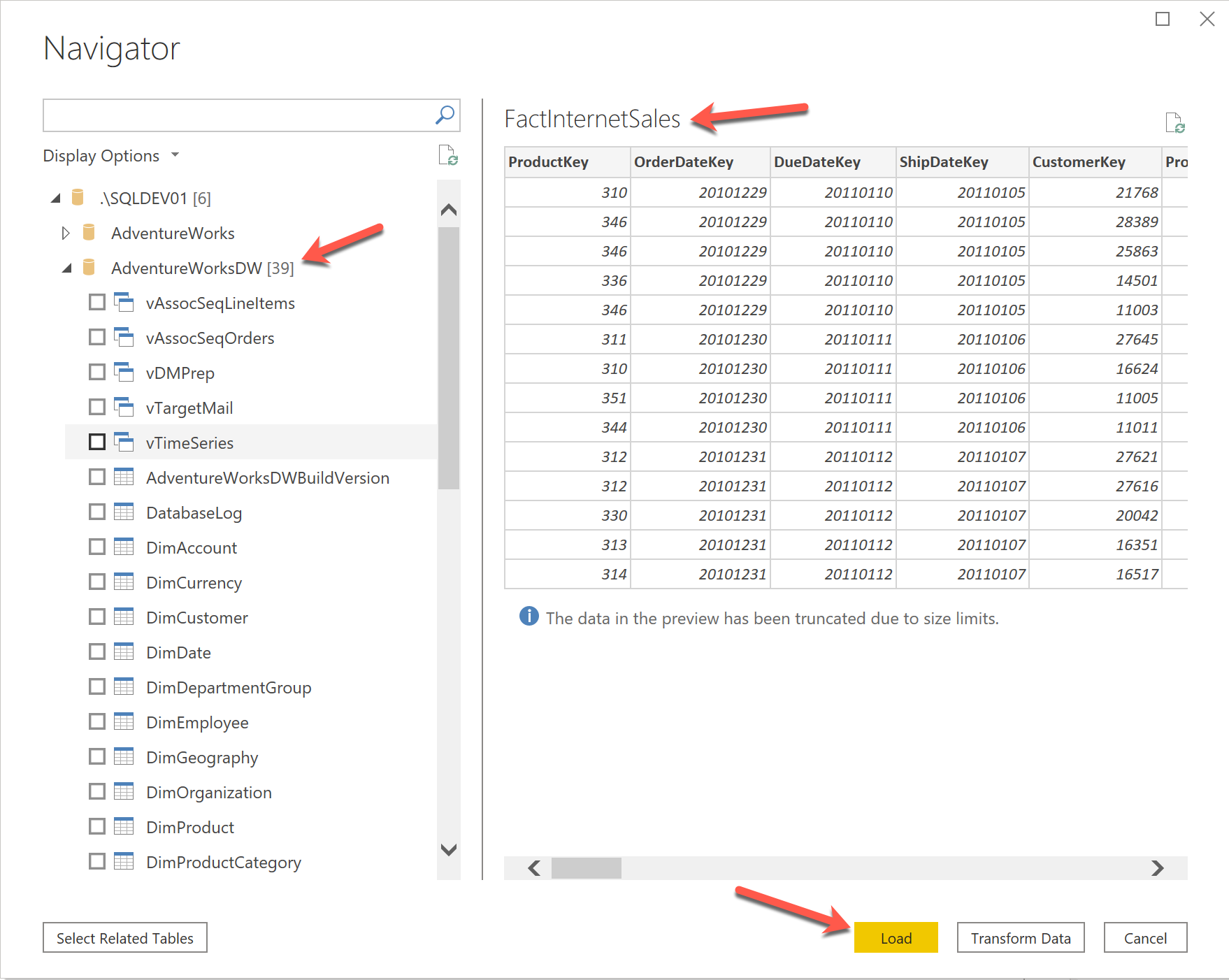Select the DimAccount checkbox
Screen dimensions: 1229x980
coord(97,547)
